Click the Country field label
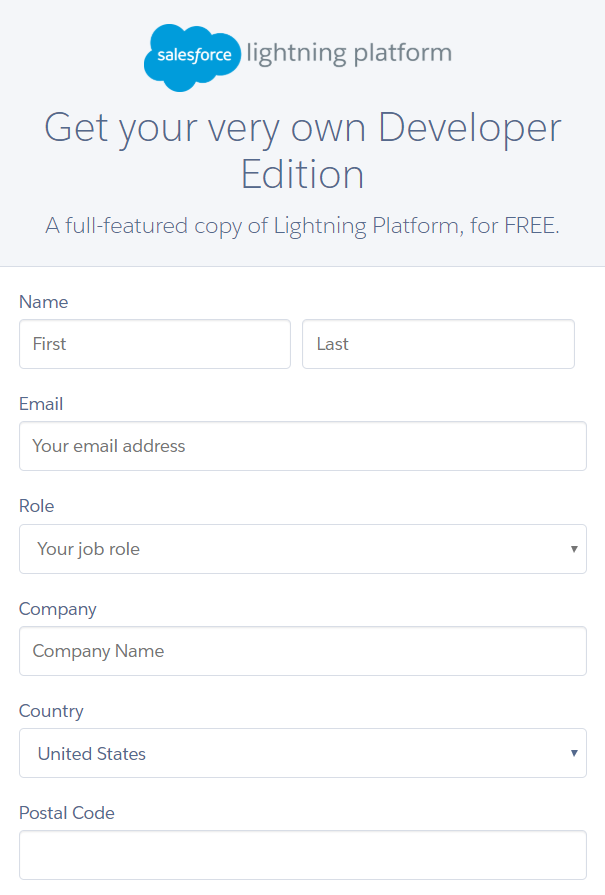Screen dimensions: 605x895 [51, 711]
